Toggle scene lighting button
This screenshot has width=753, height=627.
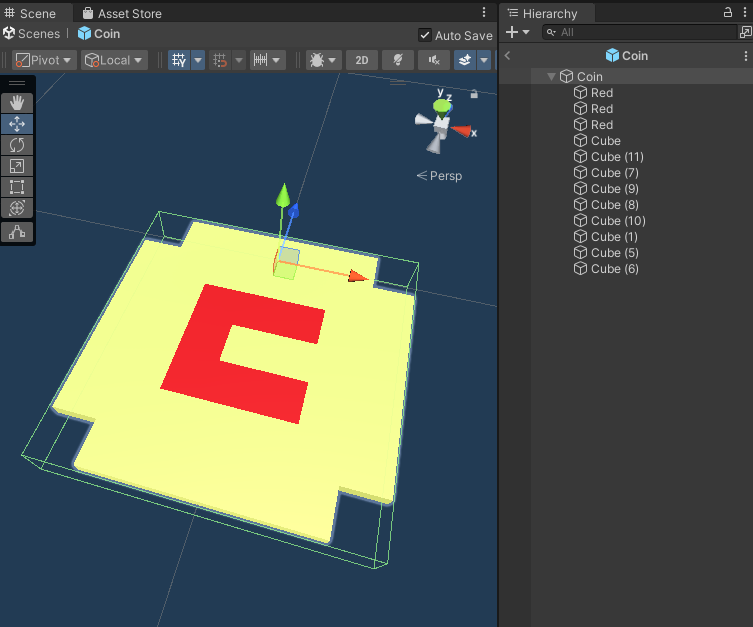pos(398,60)
